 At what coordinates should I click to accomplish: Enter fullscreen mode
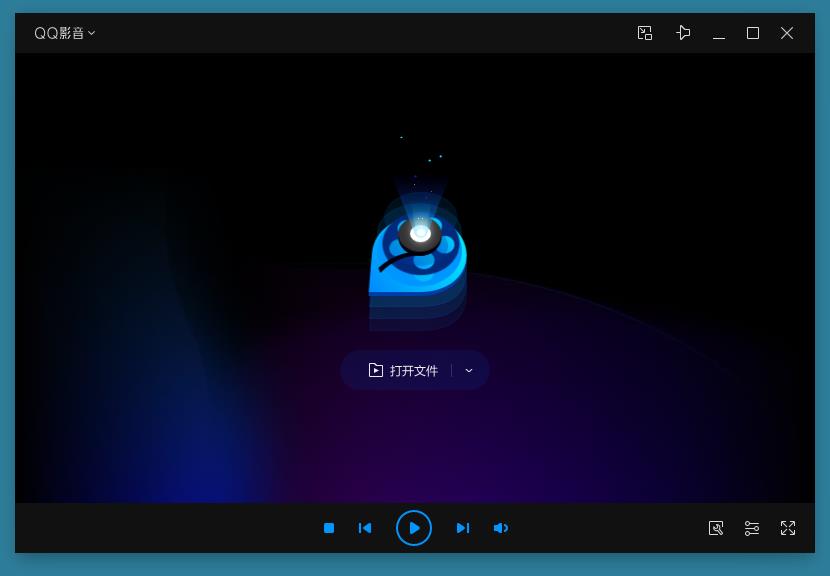click(788, 528)
